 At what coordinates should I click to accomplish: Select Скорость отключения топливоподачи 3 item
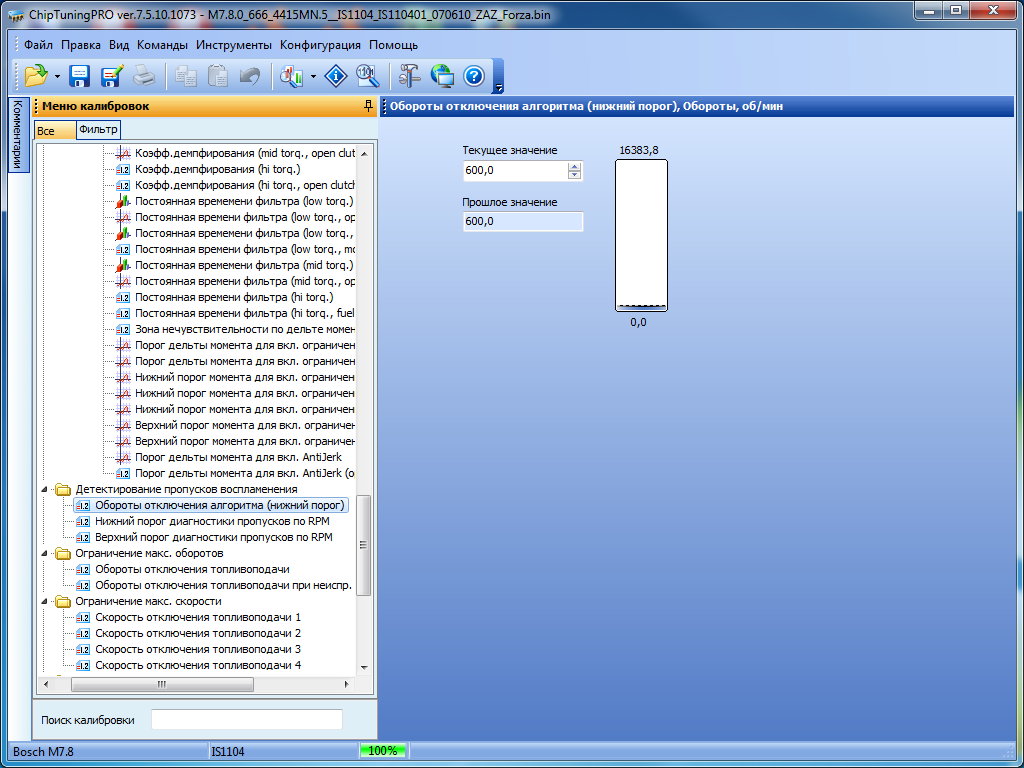[198, 649]
